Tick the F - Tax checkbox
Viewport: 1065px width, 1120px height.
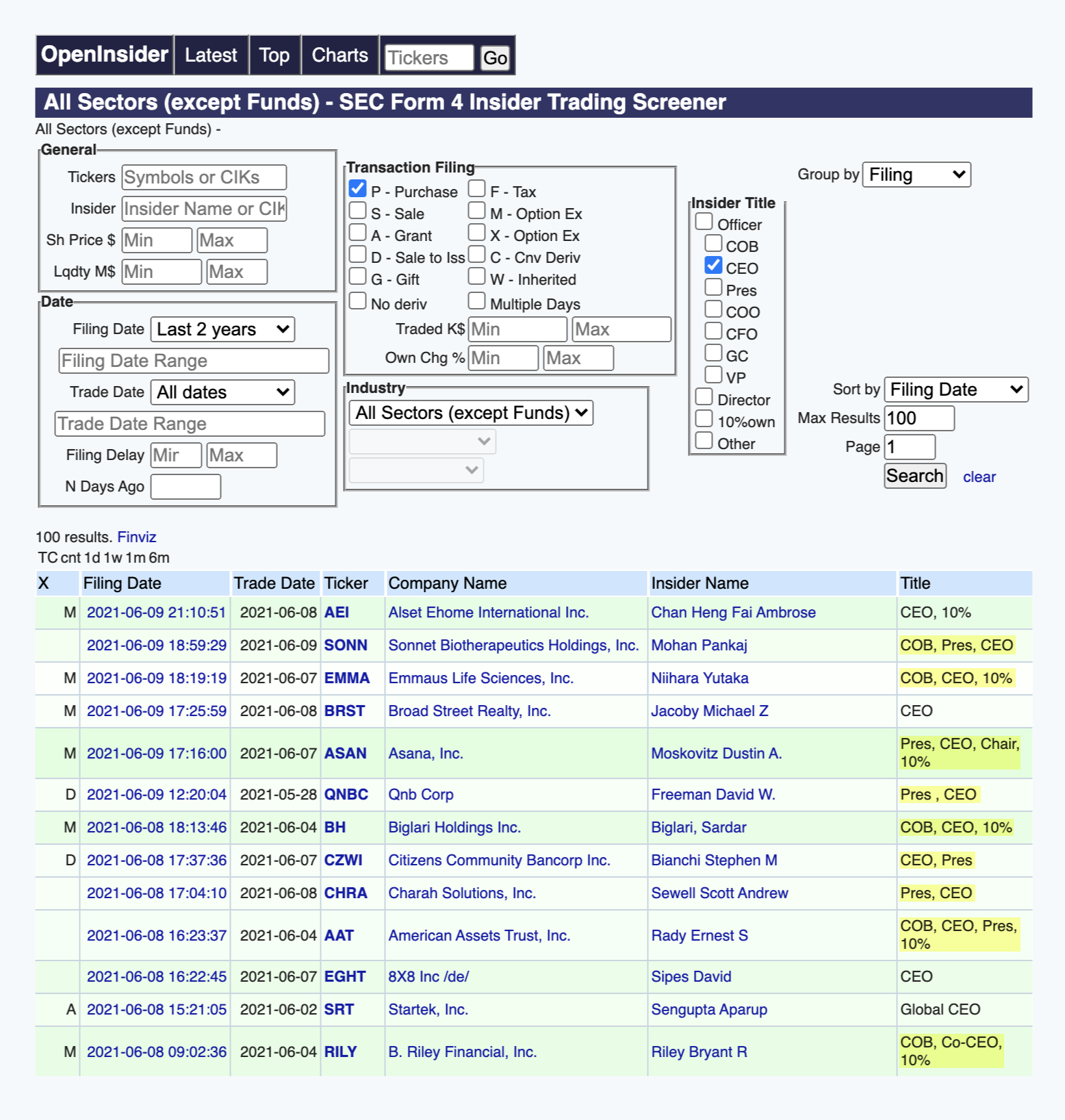476,189
